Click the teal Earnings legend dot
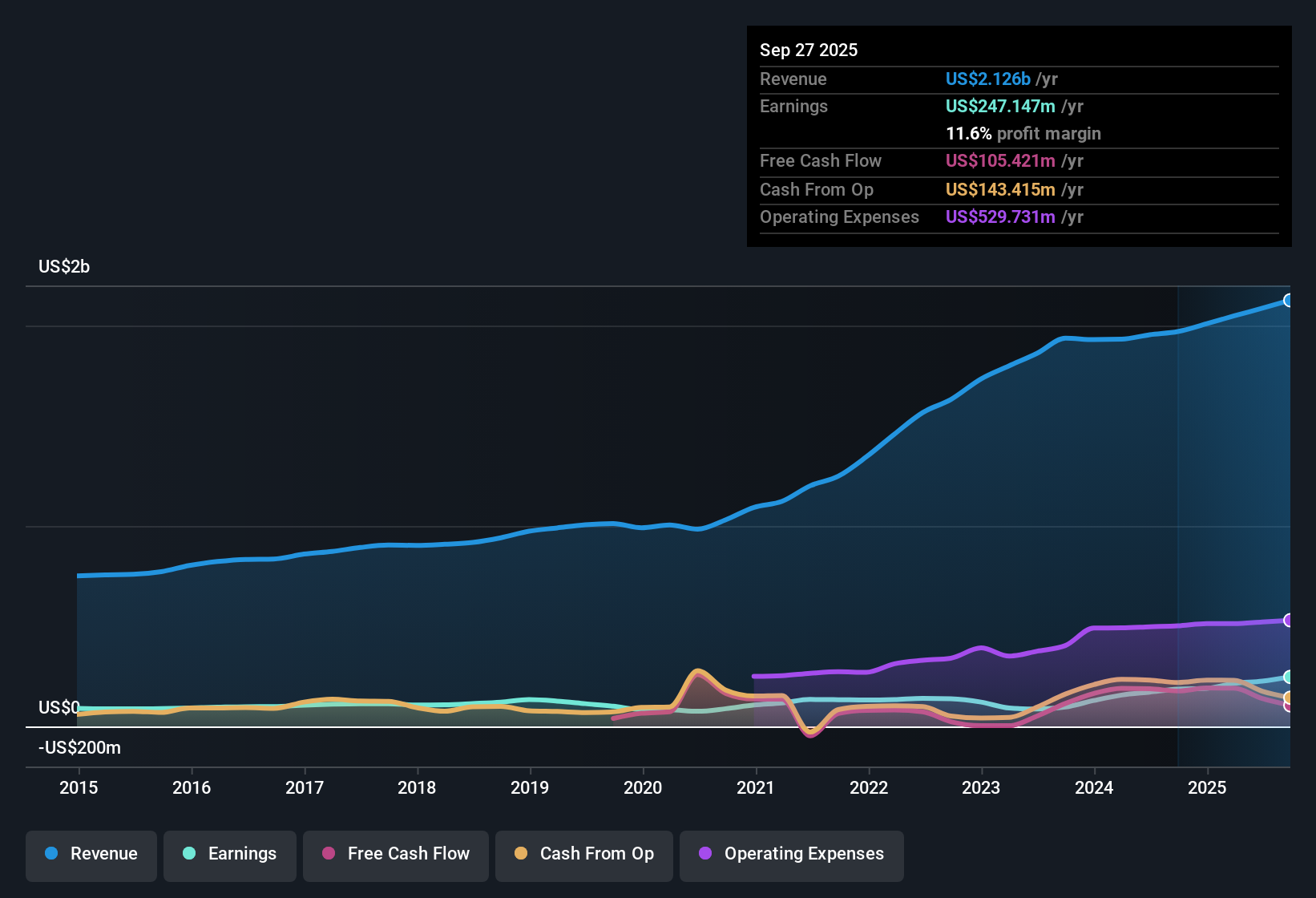The width and height of the screenshot is (1316, 898). point(189,854)
